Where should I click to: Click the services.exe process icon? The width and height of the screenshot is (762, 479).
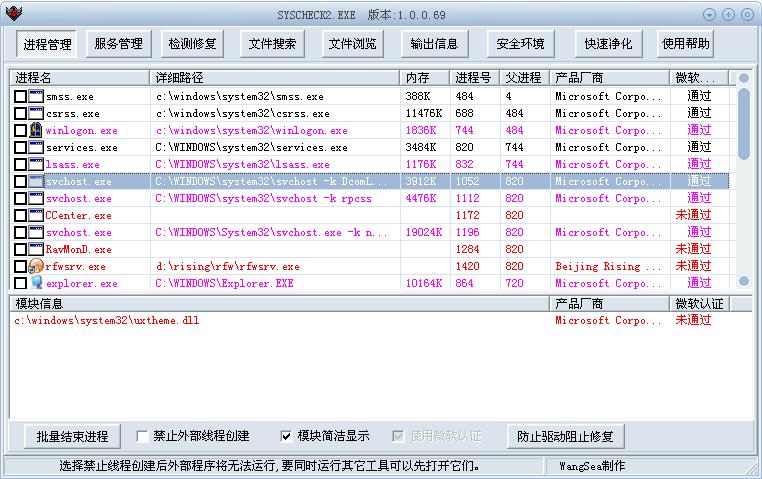(x=36, y=147)
